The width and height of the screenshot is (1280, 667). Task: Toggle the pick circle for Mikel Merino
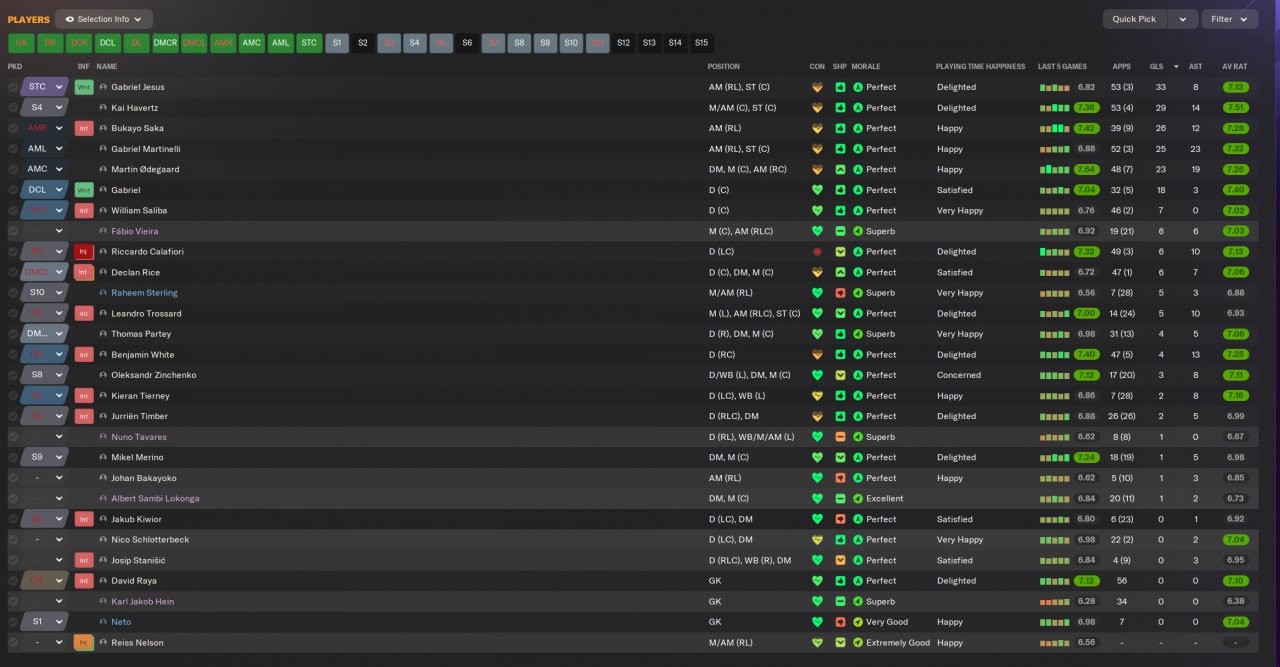point(13,458)
